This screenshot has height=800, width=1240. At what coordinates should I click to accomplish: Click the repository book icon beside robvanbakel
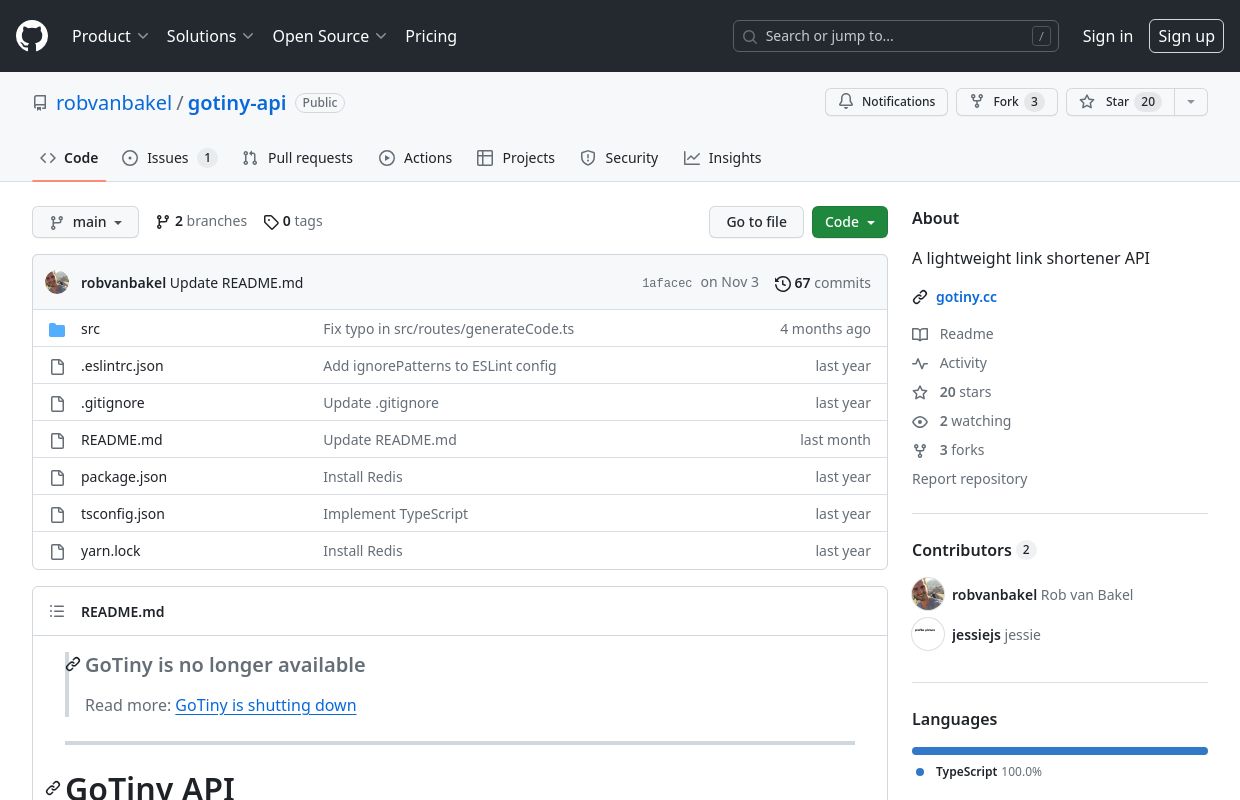coord(40,103)
